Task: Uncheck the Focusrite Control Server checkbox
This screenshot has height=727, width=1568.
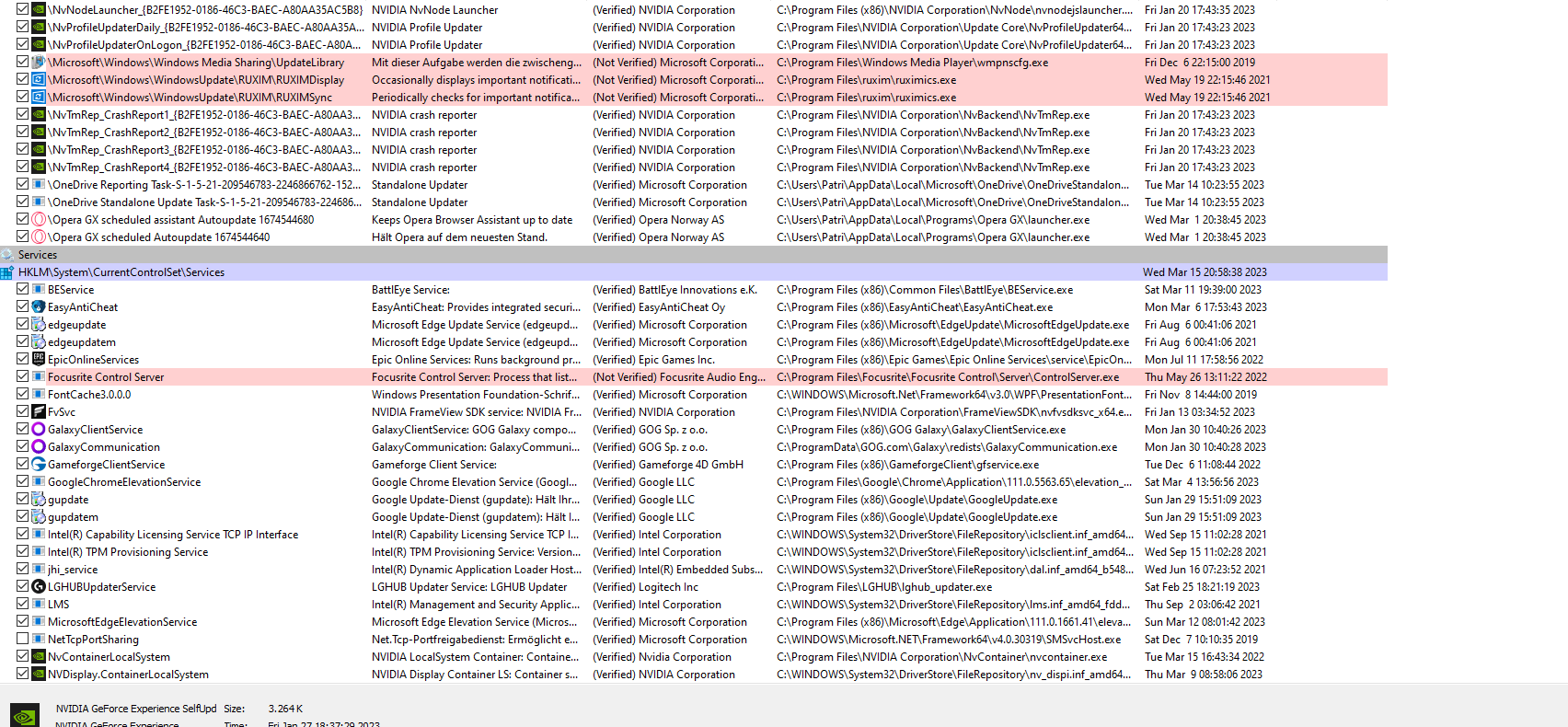Action: coord(22,376)
